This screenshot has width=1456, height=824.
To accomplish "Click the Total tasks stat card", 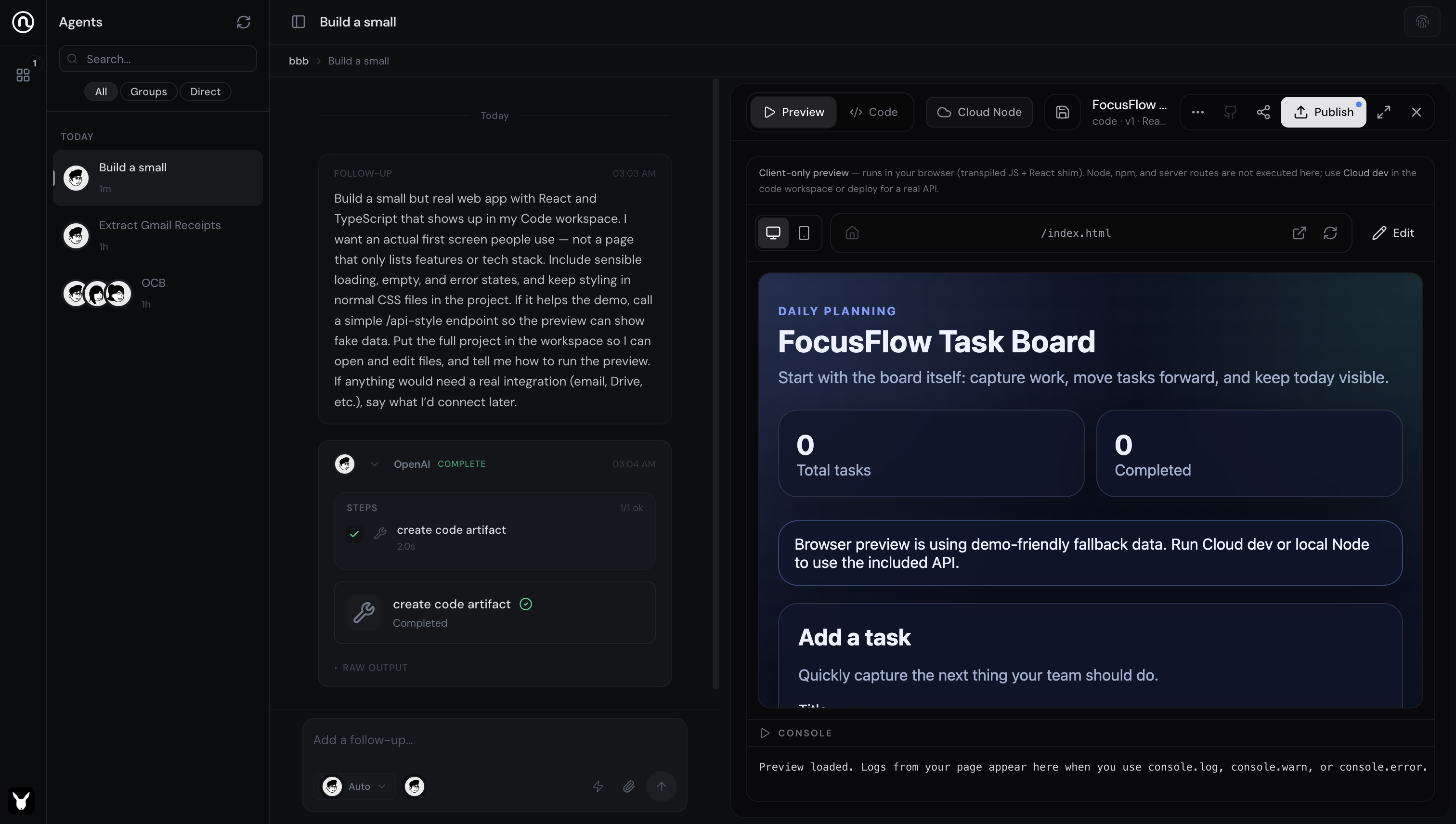I will [x=931, y=453].
